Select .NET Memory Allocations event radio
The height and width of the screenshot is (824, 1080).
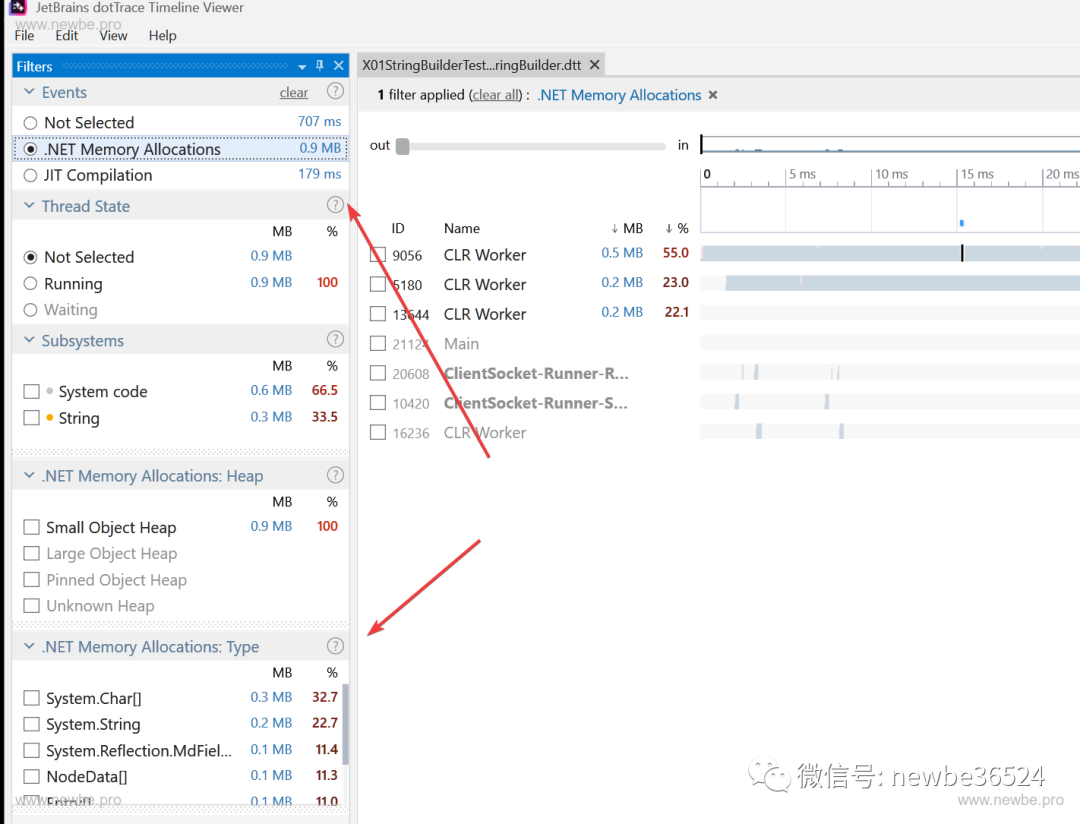tap(30, 149)
